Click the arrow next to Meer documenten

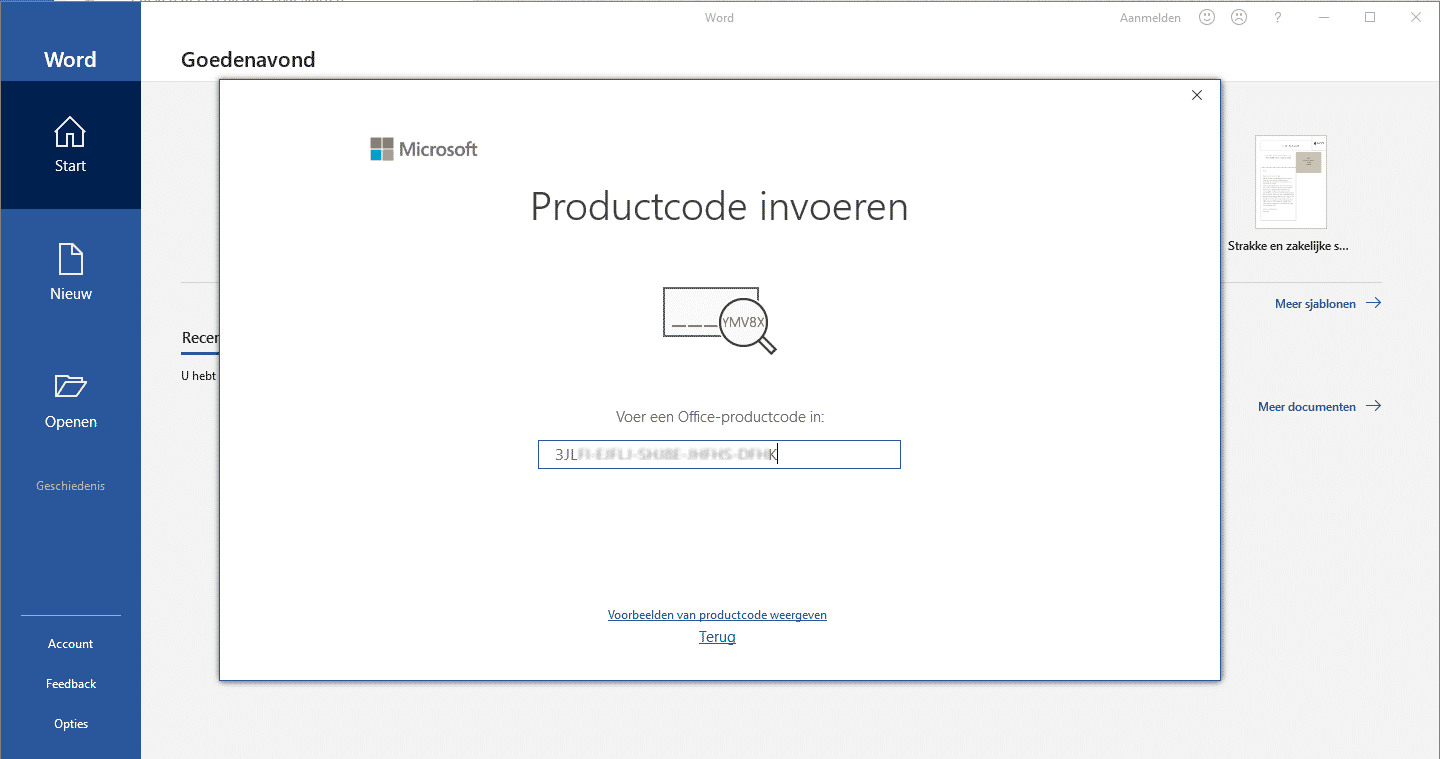pyautogui.click(x=1373, y=406)
